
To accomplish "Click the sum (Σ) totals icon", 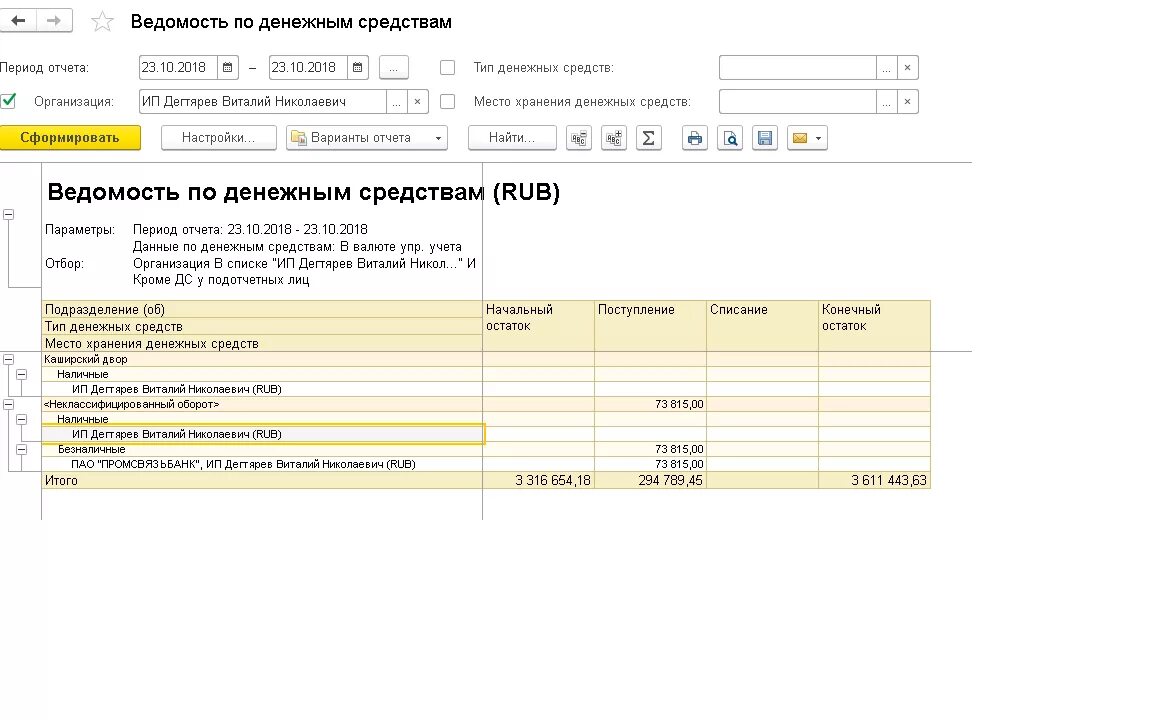I will coord(648,137).
